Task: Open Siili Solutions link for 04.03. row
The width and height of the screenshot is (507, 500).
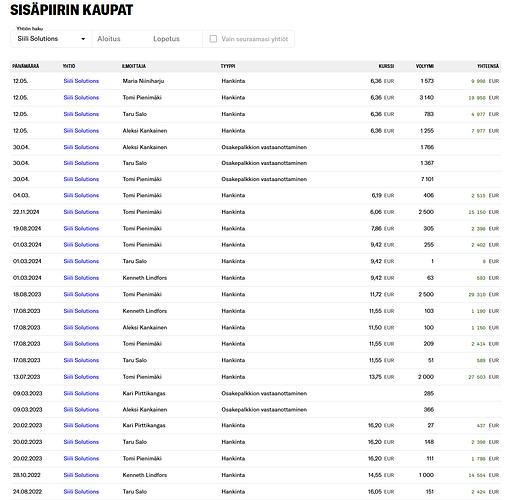Action: point(81,195)
